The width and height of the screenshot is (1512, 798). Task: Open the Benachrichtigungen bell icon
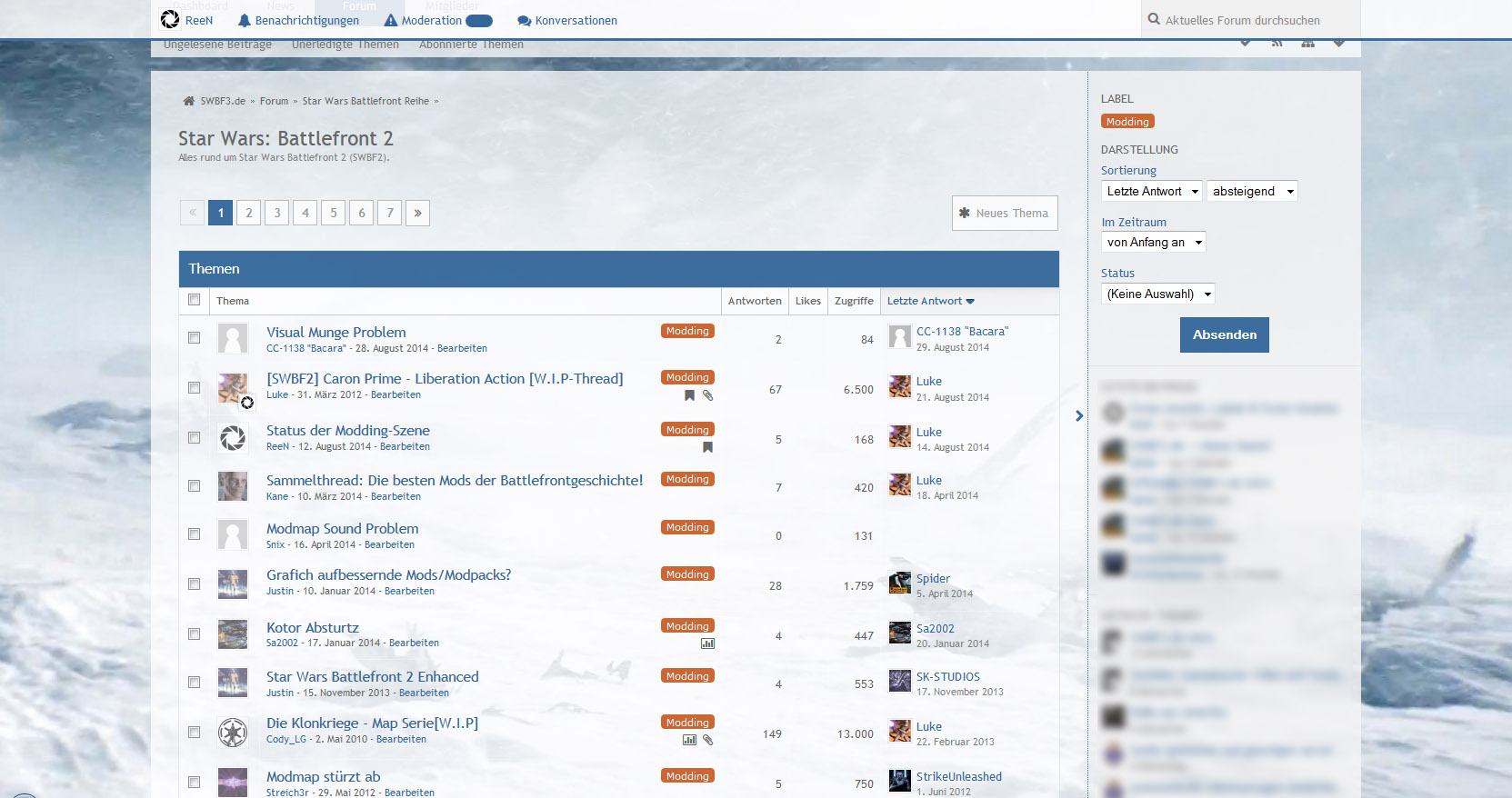point(244,20)
